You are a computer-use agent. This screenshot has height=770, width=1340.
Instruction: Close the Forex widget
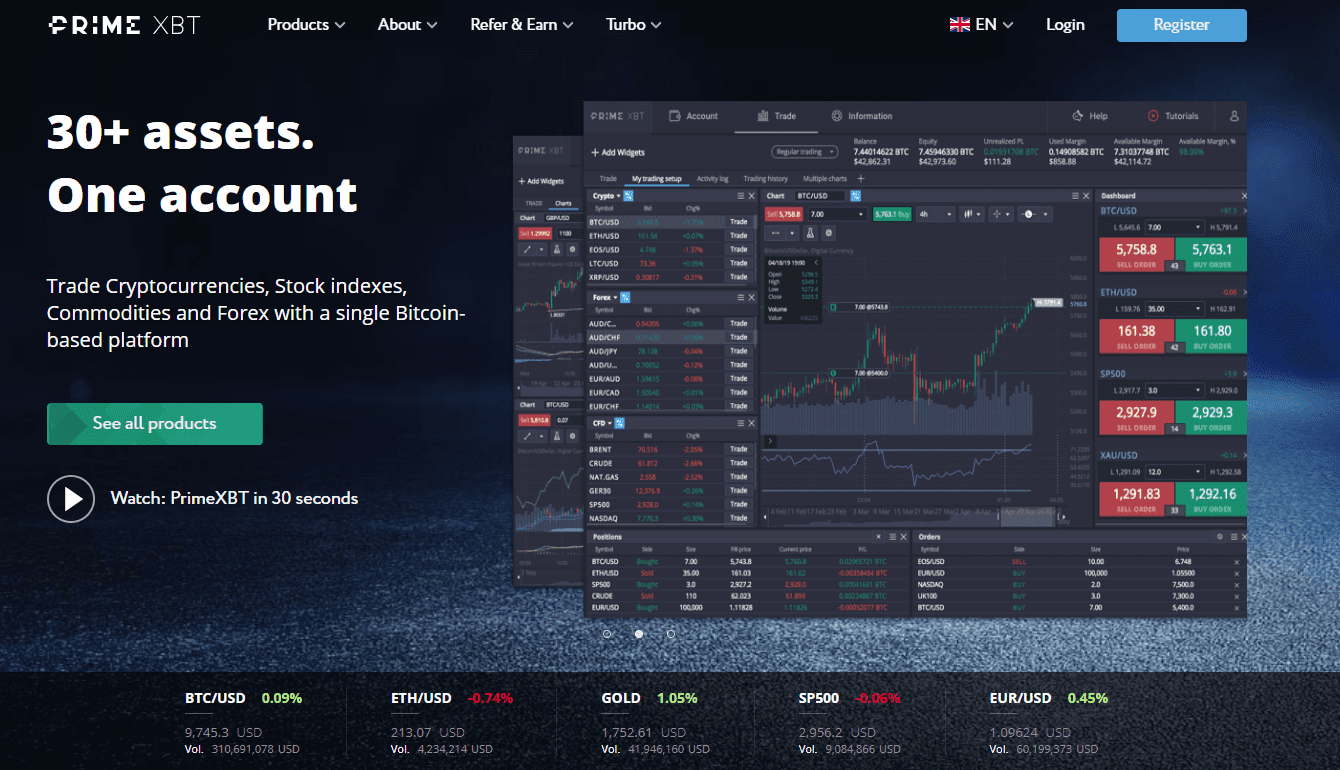point(751,297)
